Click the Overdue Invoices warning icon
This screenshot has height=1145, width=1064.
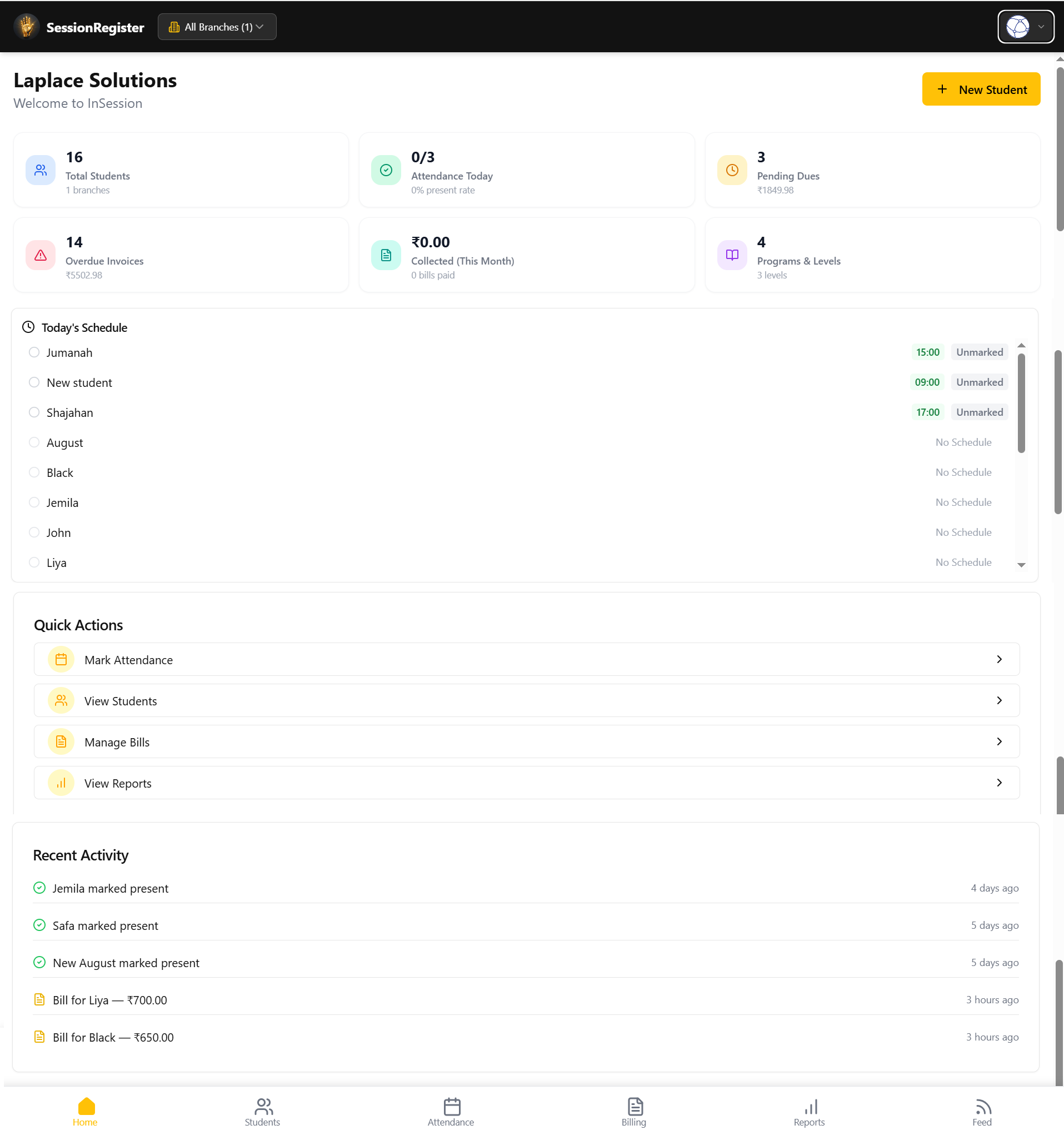tap(41, 256)
